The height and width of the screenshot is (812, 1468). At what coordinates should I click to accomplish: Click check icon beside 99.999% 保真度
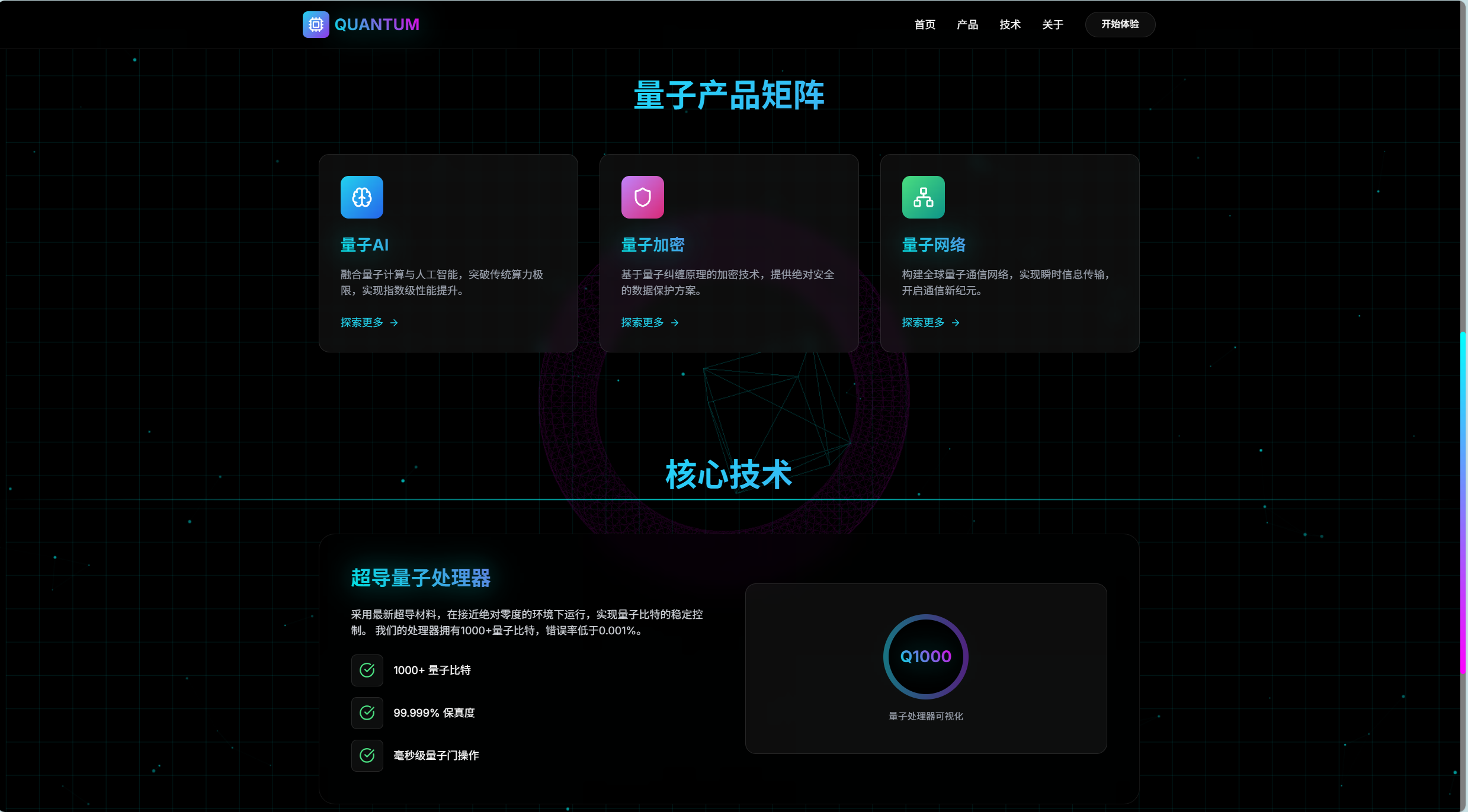(367, 713)
